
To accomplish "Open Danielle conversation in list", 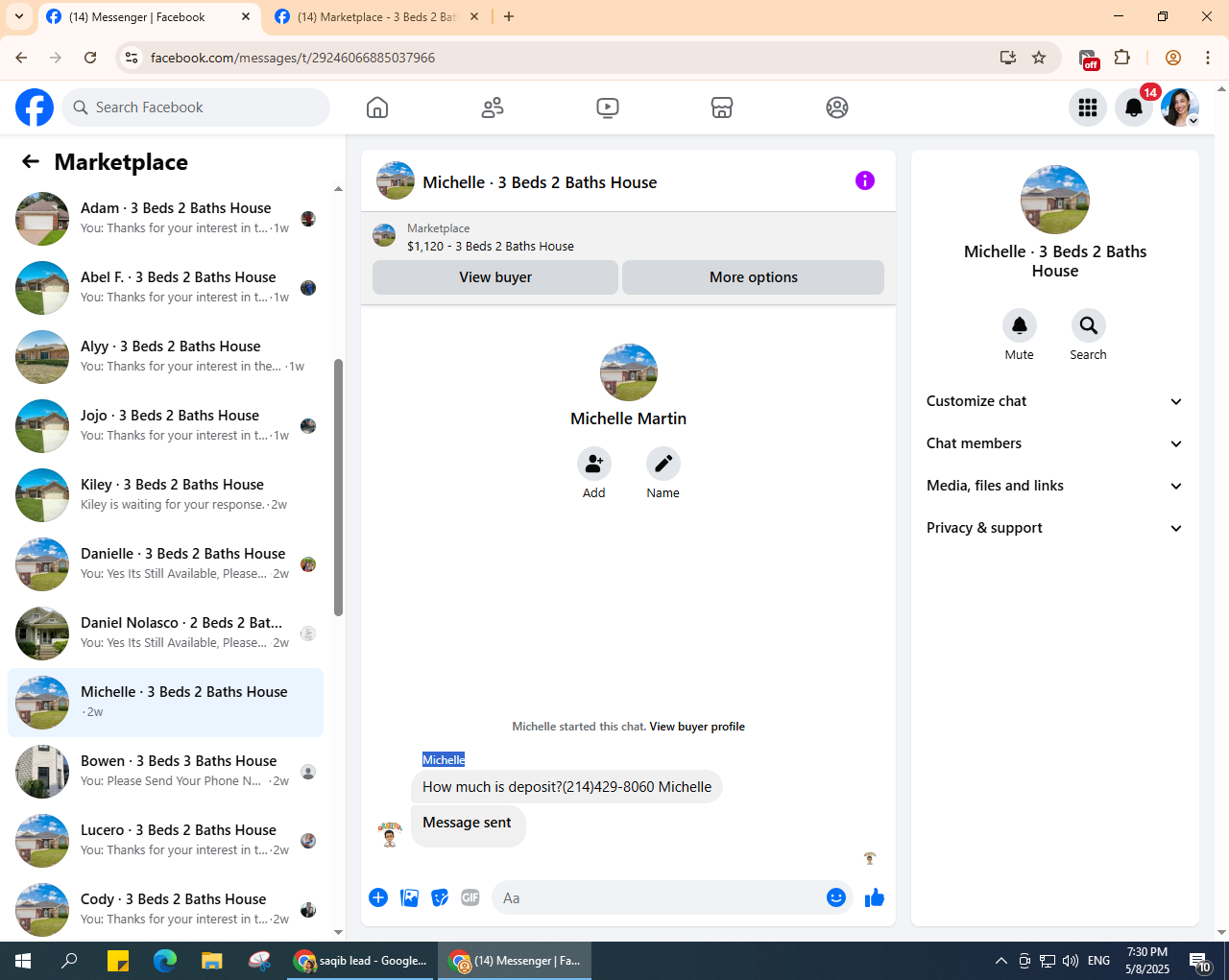I will point(165,564).
